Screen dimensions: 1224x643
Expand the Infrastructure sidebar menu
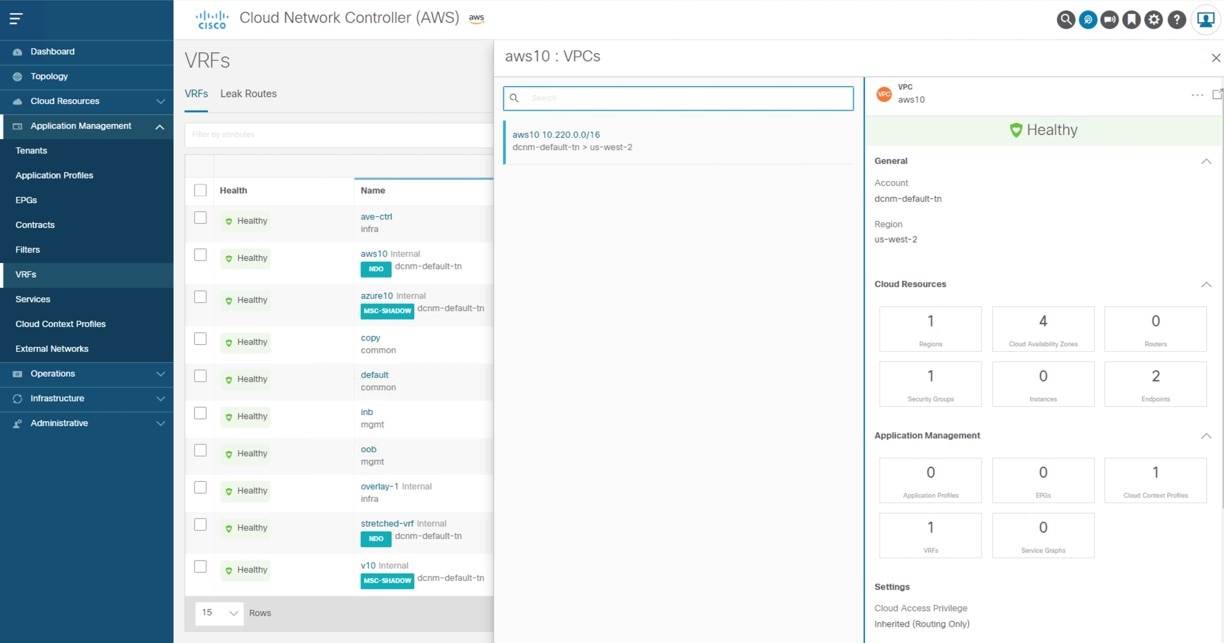(160, 399)
